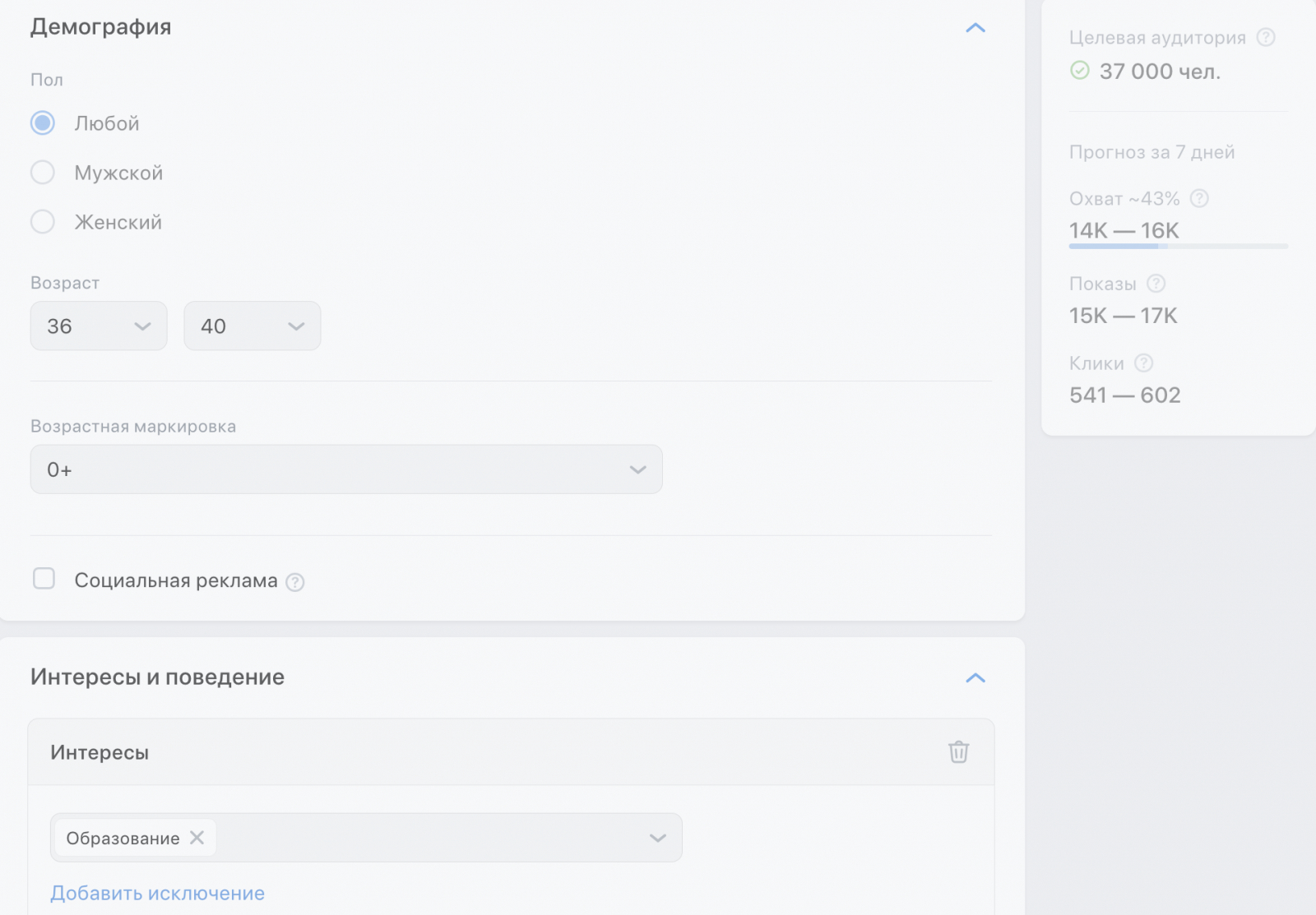Image resolution: width=1316 pixels, height=915 pixels.
Task: Click the green audience checkmark icon
Action: (x=1080, y=71)
